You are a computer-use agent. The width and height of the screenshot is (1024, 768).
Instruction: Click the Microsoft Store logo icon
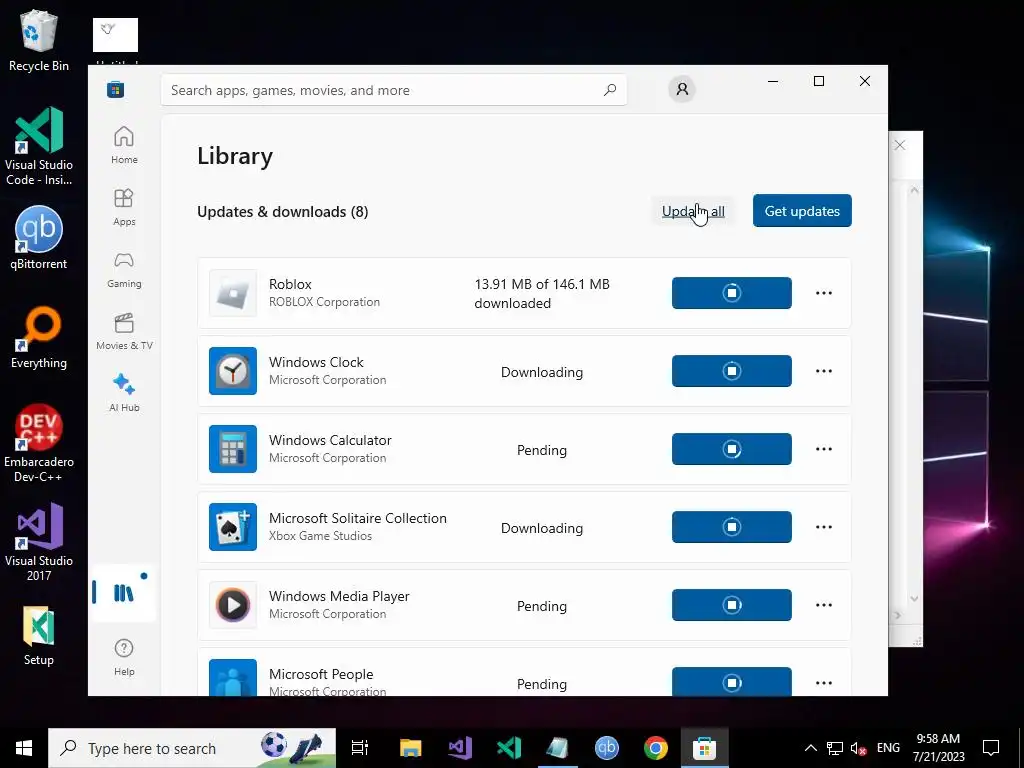coord(116,89)
